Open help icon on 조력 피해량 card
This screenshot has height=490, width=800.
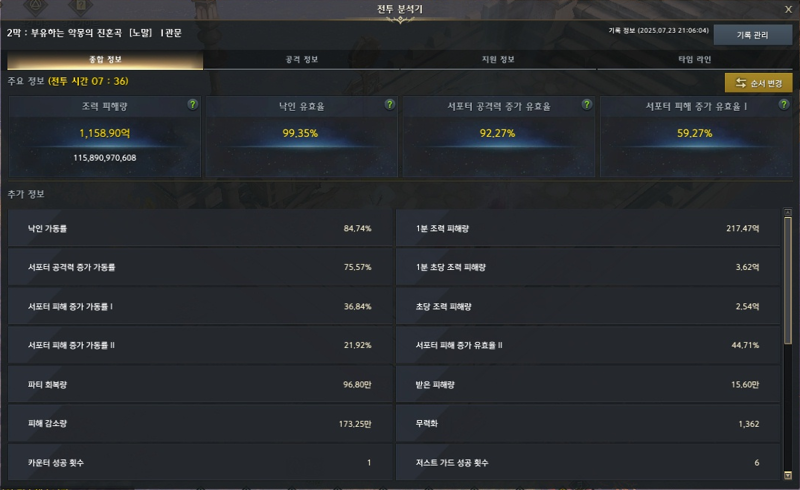pyautogui.click(x=192, y=105)
